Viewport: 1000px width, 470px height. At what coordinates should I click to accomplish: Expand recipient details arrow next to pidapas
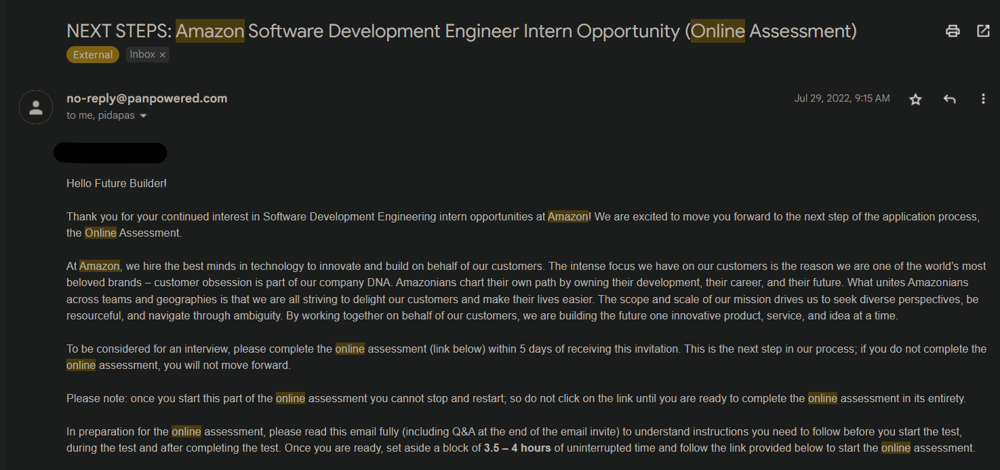click(143, 116)
